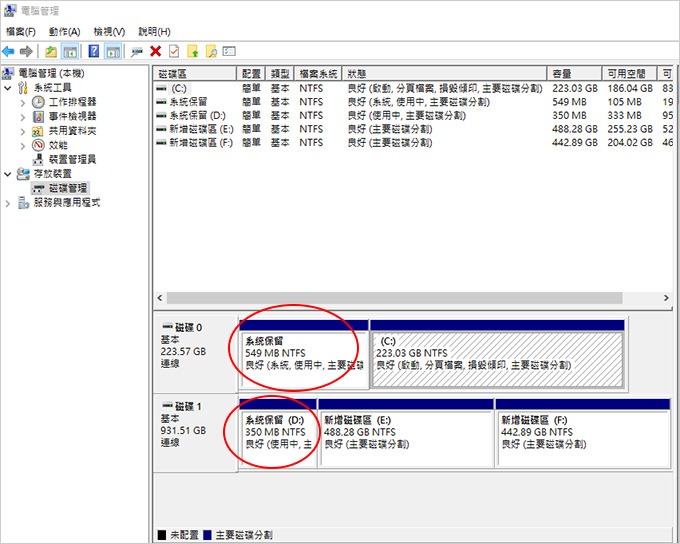Screen dimensions: 680x544
Task: Click the red X delete toolbar icon
Action: click(155, 52)
